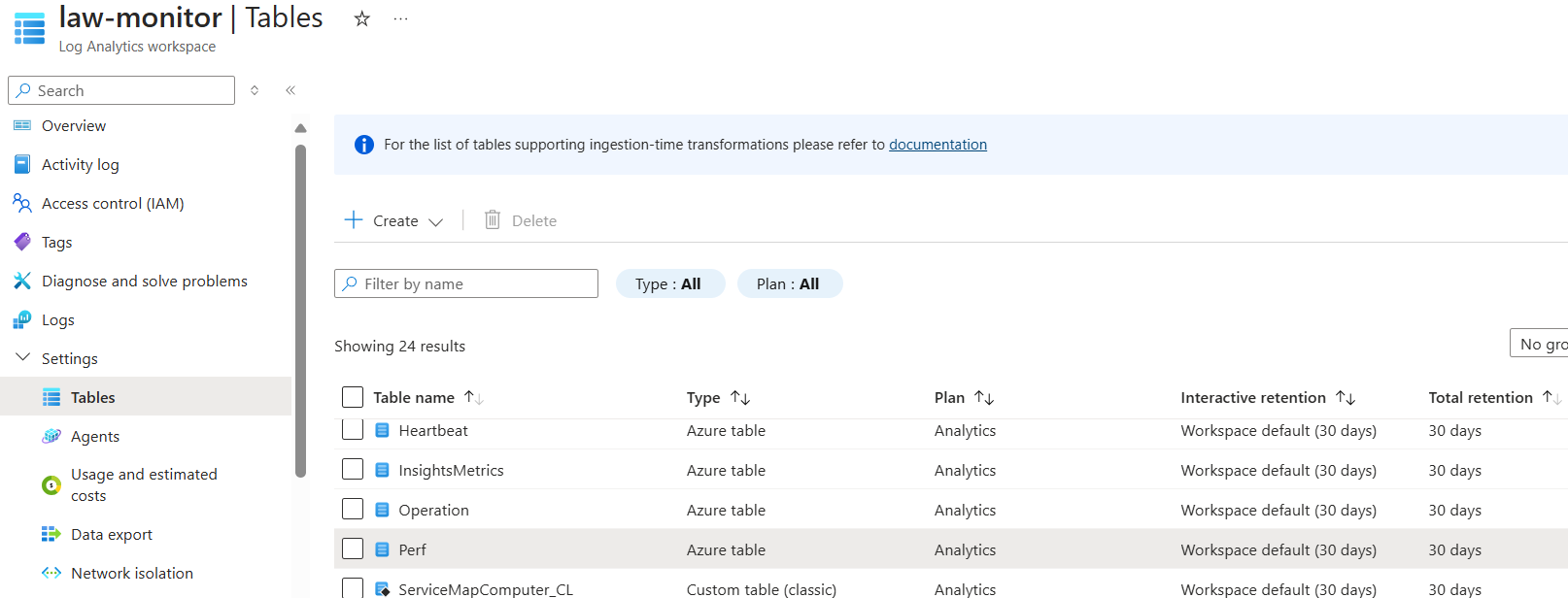Click the Operation table icon
Viewport: 1568px width, 598px height.
pos(382,510)
